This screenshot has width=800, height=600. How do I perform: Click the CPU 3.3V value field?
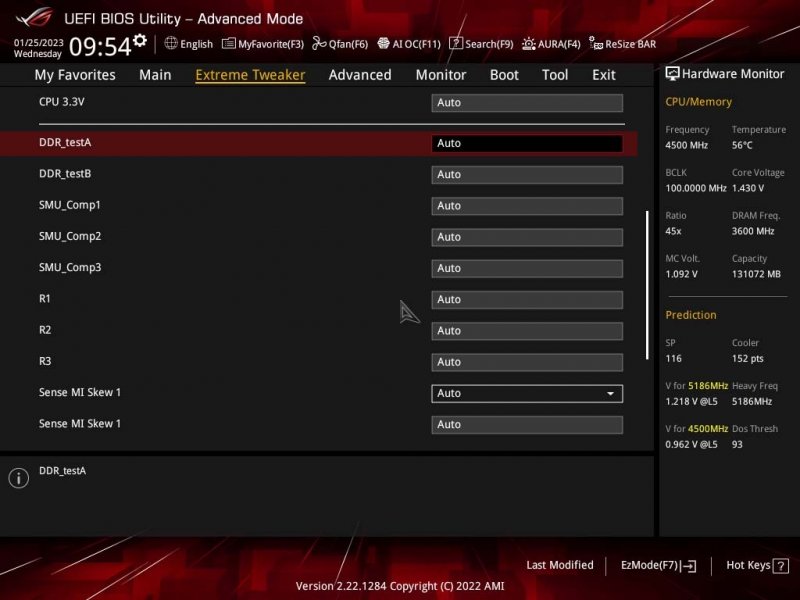pyautogui.click(x=527, y=103)
